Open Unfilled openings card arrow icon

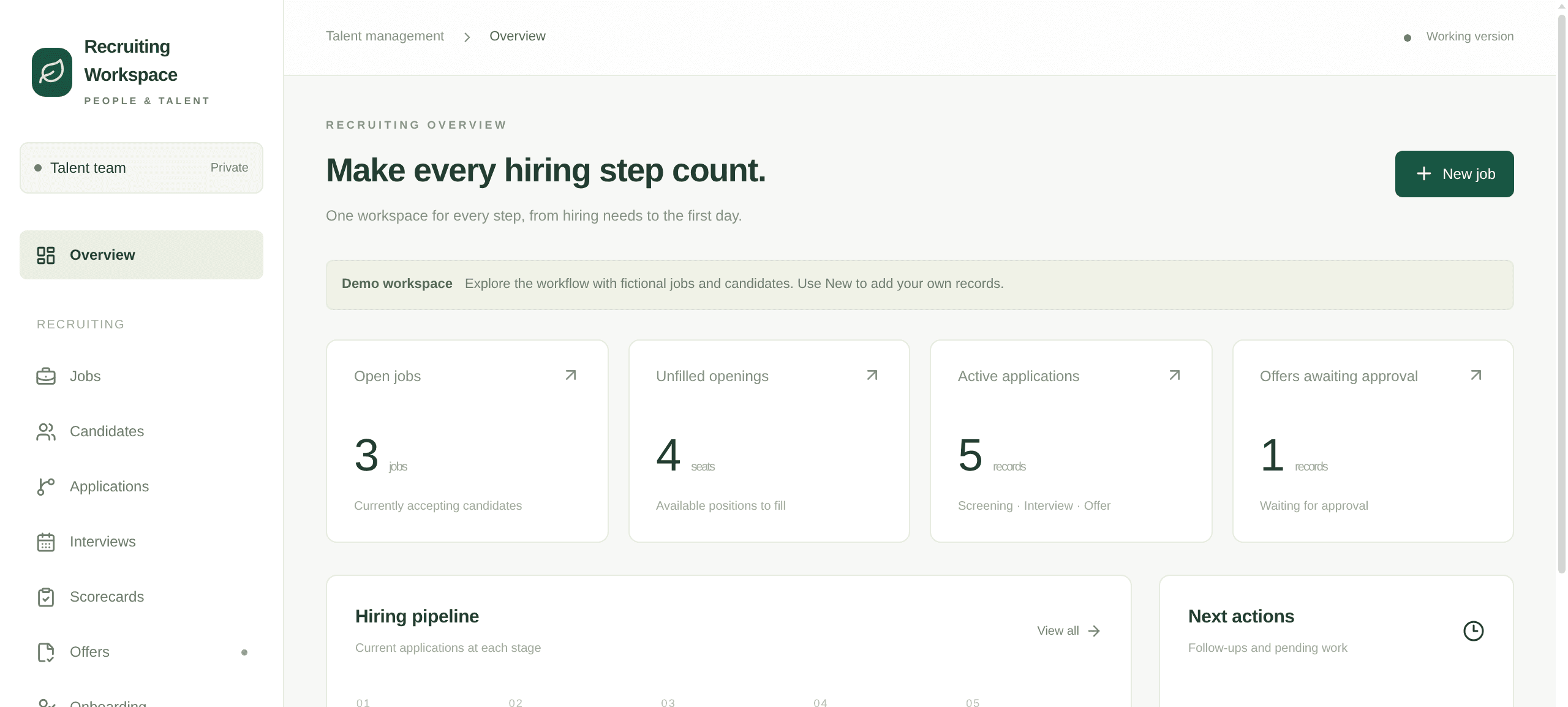point(872,375)
